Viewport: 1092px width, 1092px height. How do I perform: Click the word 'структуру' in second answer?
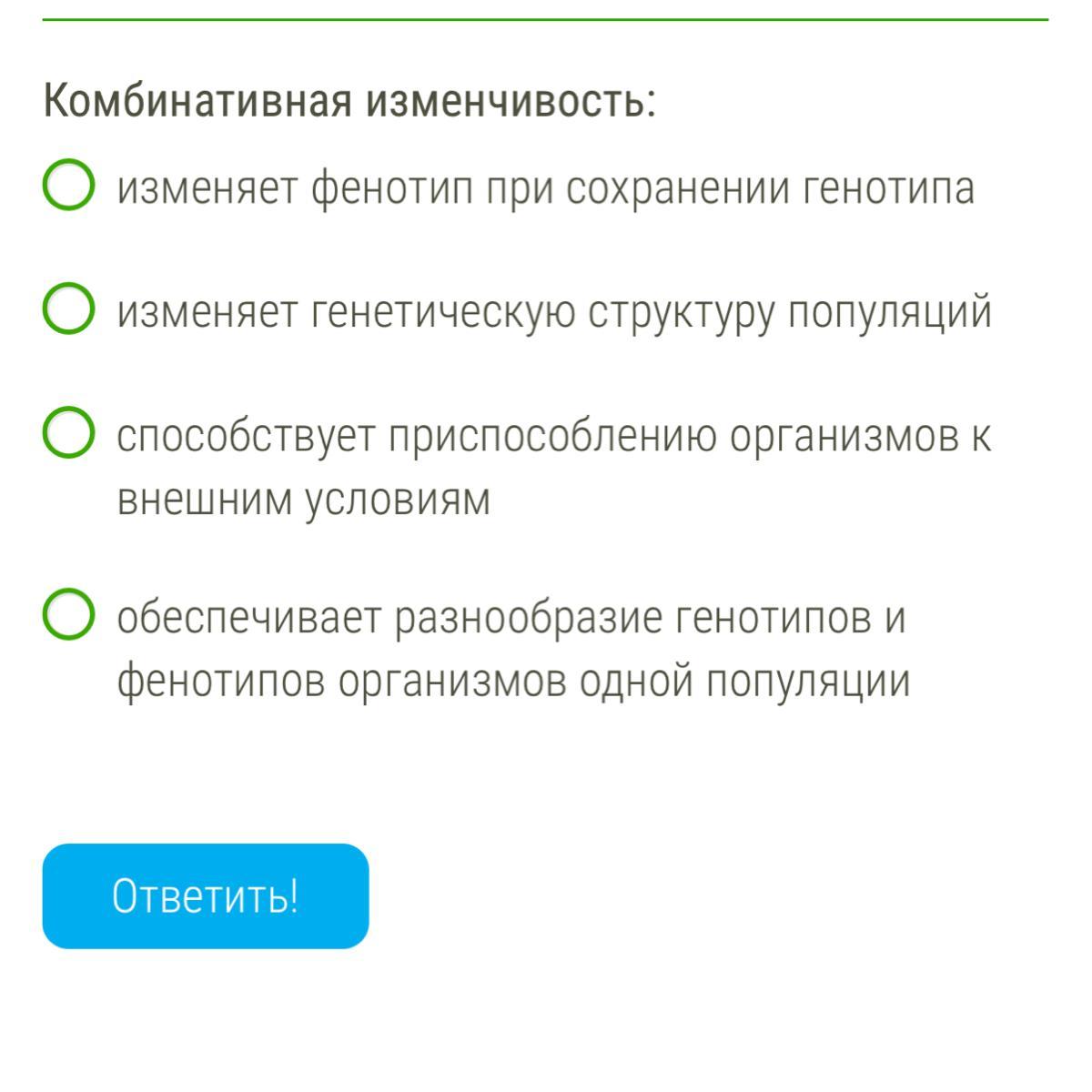point(681,314)
